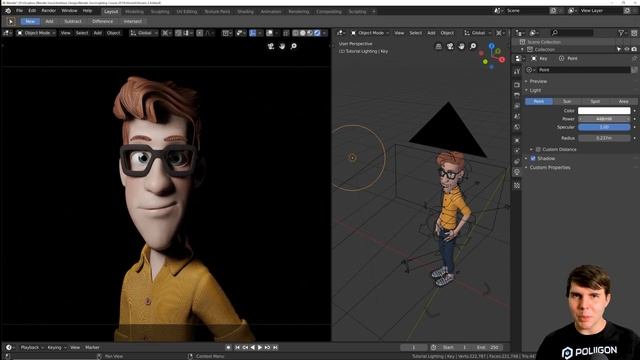Click the camera view icon in right viewport

click(450, 47)
